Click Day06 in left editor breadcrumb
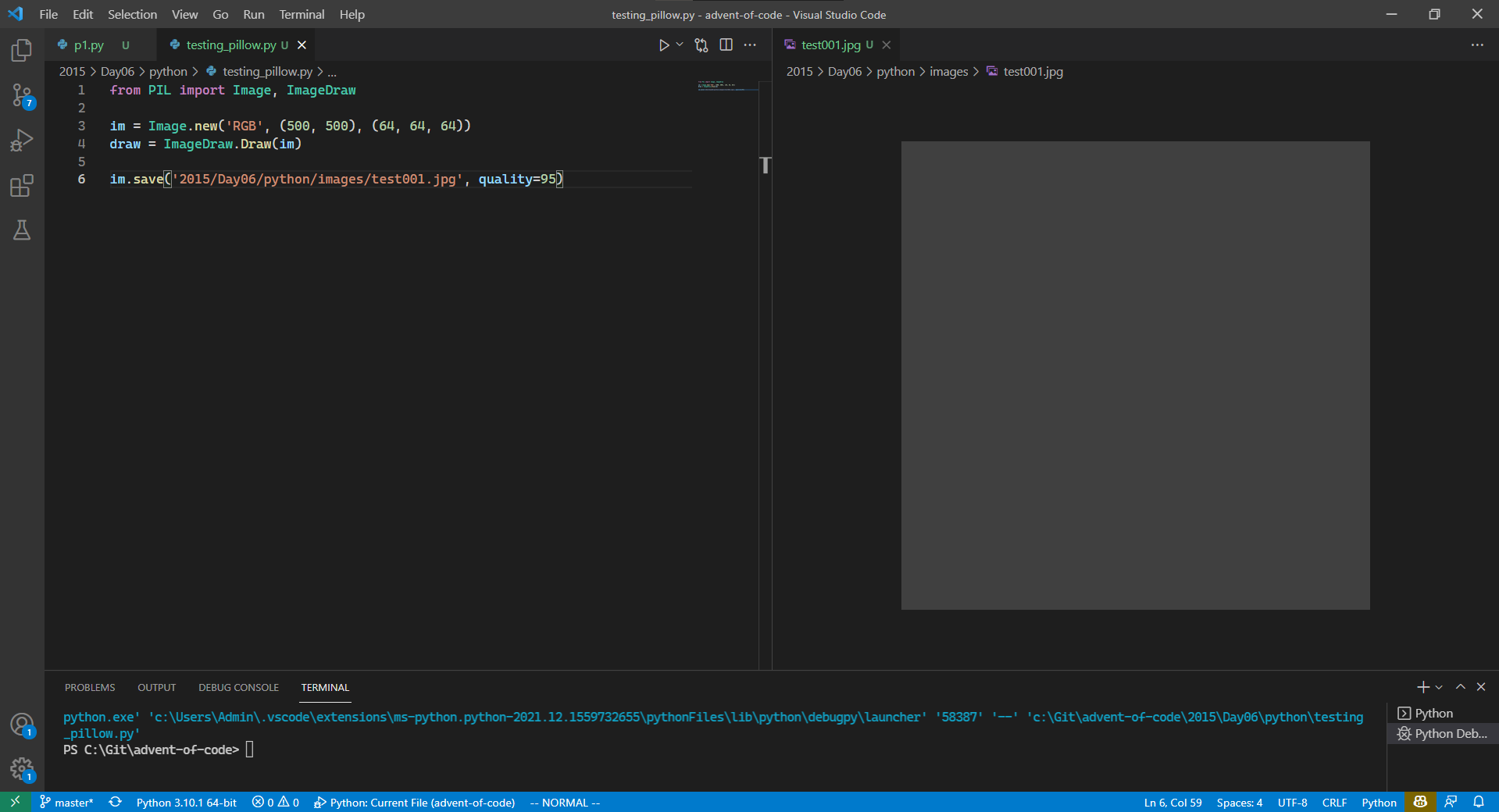The width and height of the screenshot is (1499, 812). [117, 71]
